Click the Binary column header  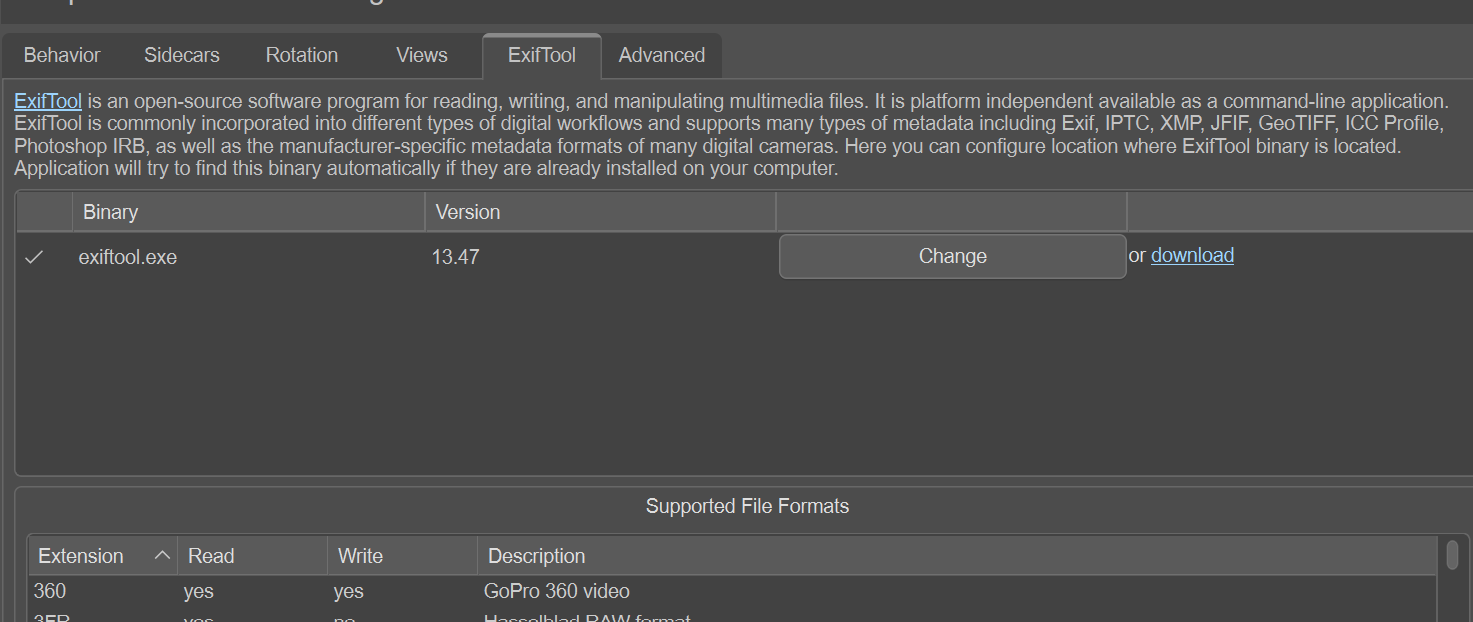click(110, 212)
